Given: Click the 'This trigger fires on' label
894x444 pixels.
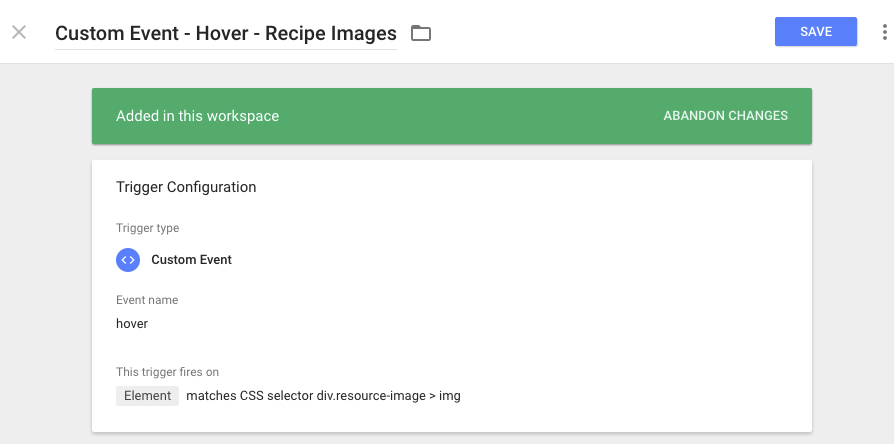Looking at the screenshot, I should click(167, 372).
